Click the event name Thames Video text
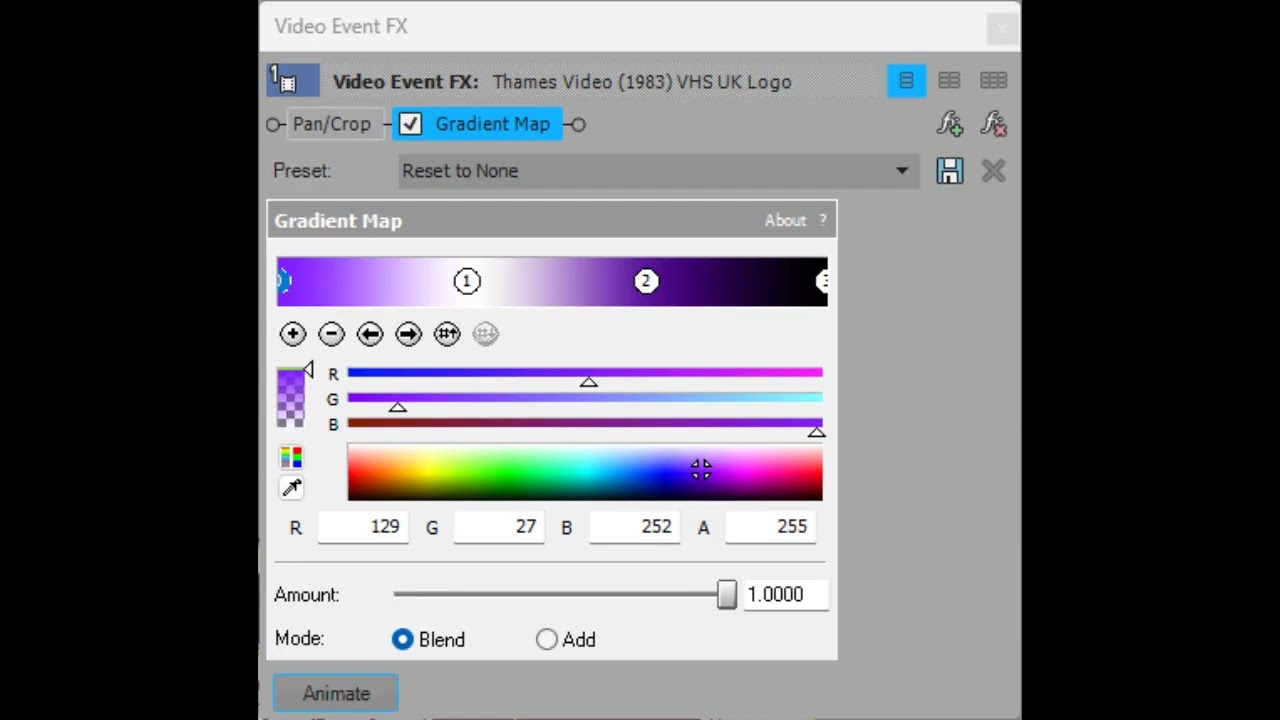 [x=642, y=82]
